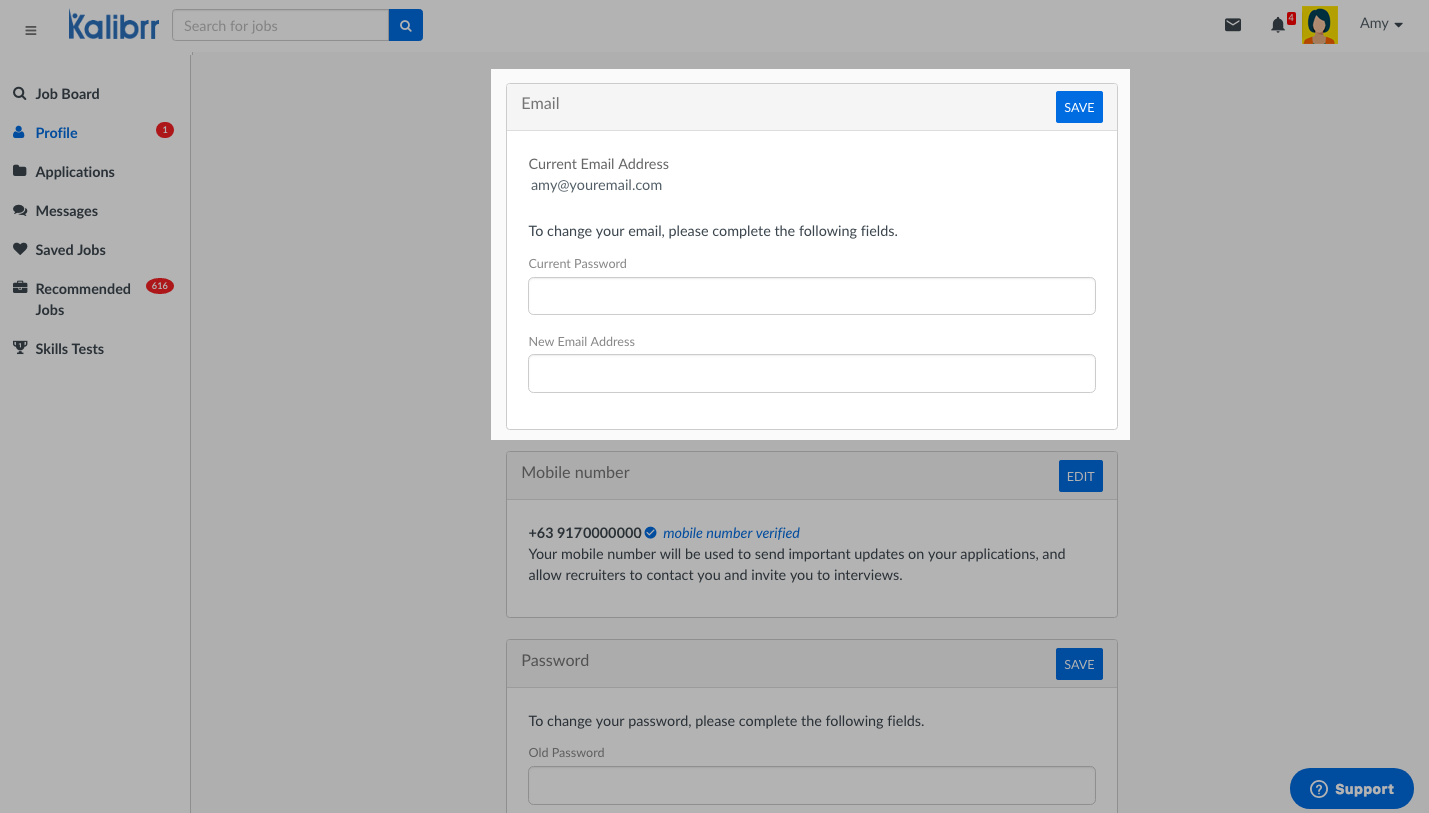Expand the Amy account dropdown

tap(1381, 24)
